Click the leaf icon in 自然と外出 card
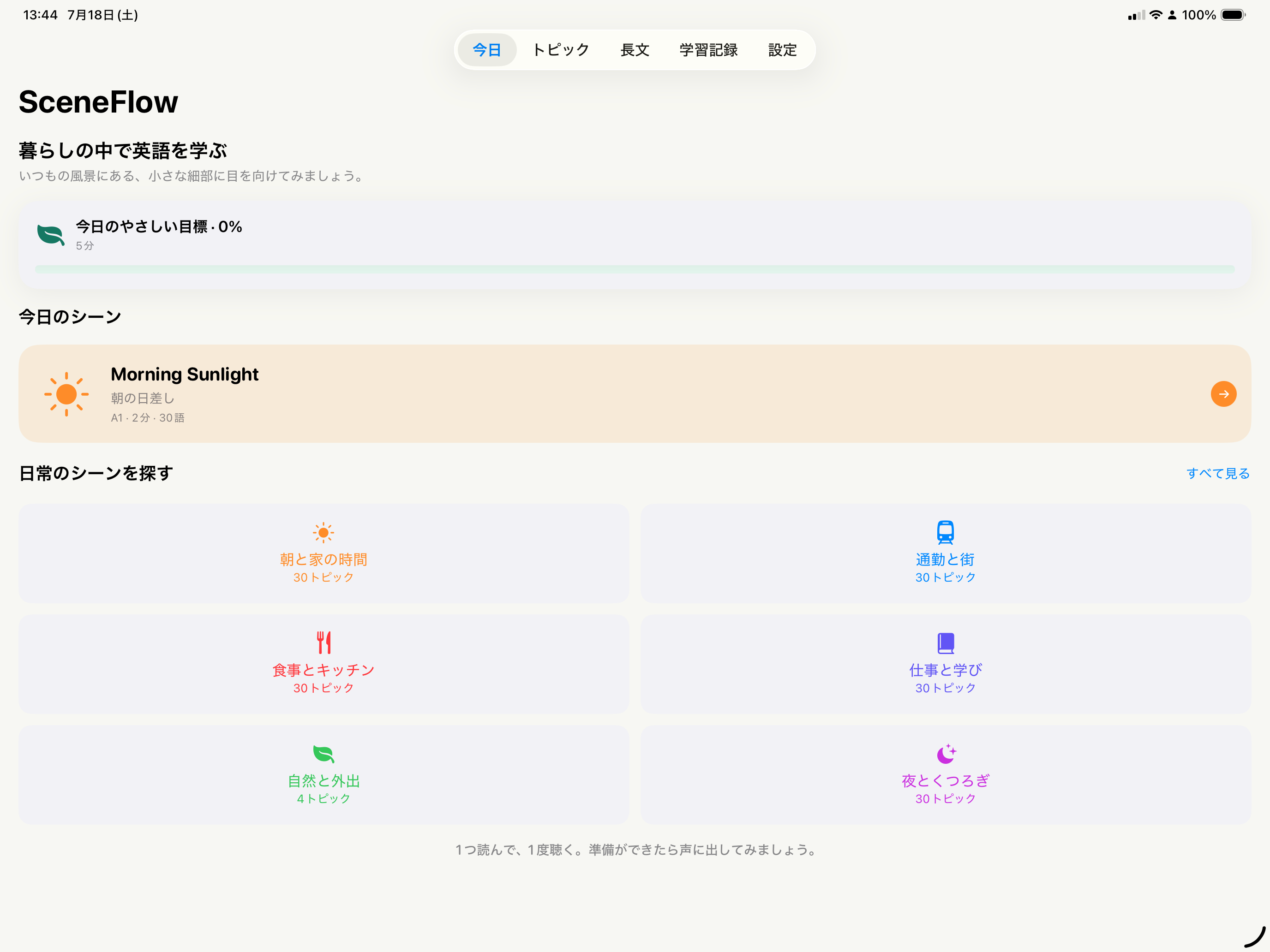The width and height of the screenshot is (1270, 952). (323, 754)
